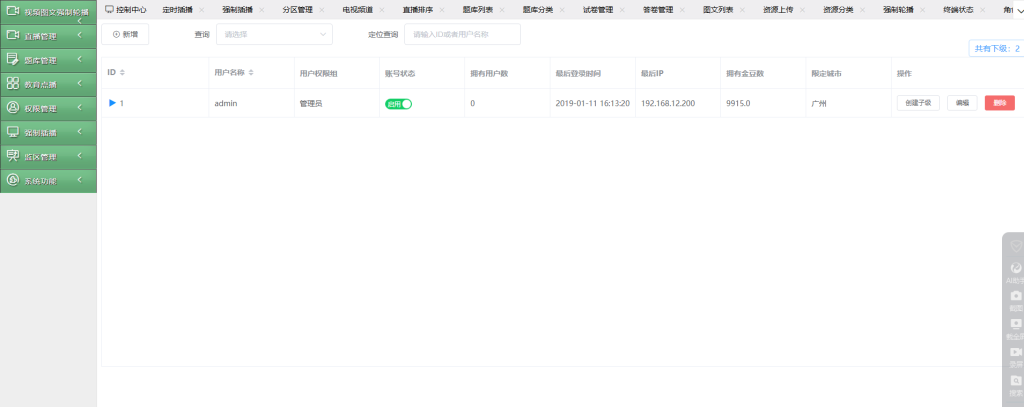
Task: Switch to the 直播排序 tab
Action: point(417,10)
